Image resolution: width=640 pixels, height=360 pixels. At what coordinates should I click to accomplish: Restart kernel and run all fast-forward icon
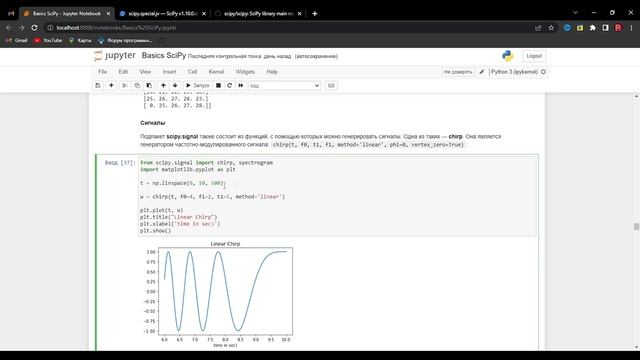(241, 86)
